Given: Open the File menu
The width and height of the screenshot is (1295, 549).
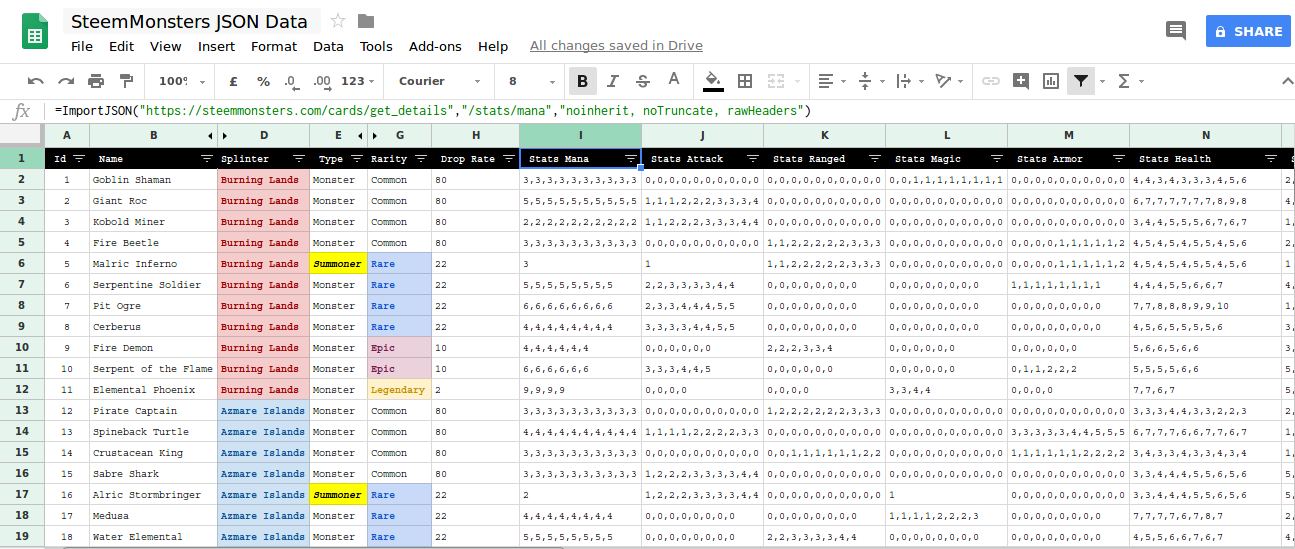Looking at the screenshot, I should click(82, 46).
